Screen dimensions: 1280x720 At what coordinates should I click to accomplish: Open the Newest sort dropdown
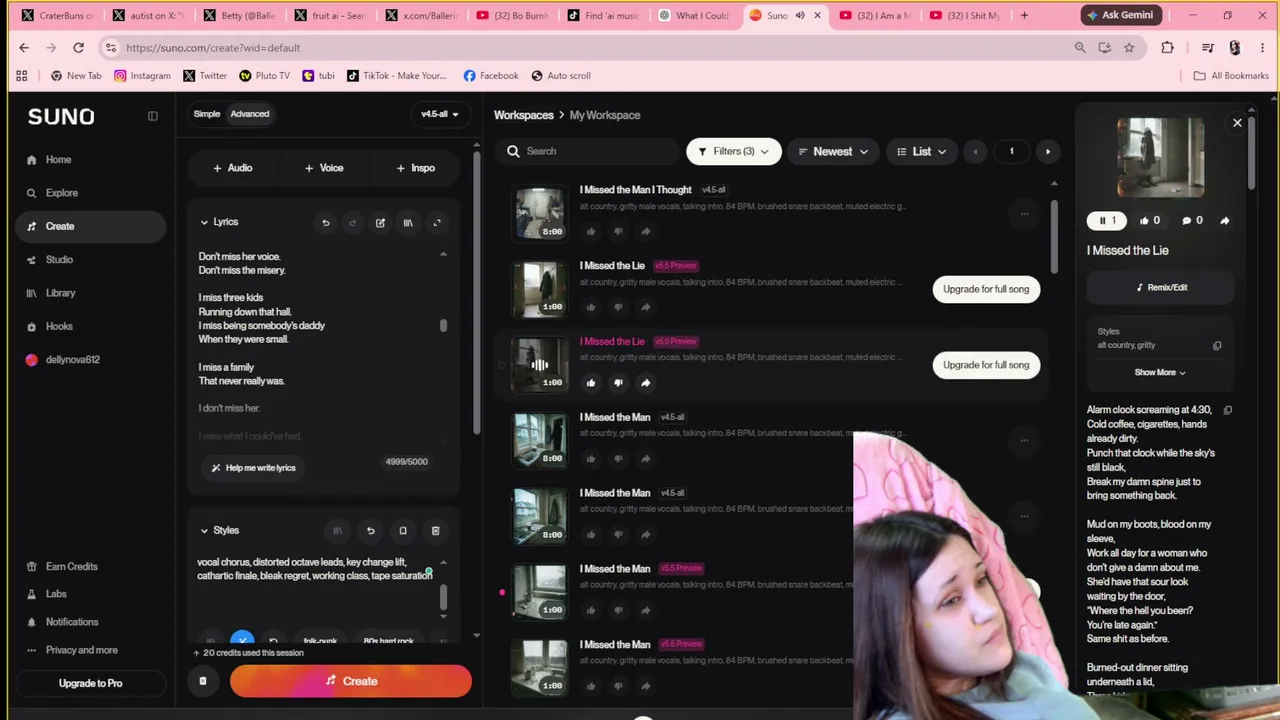tap(833, 152)
